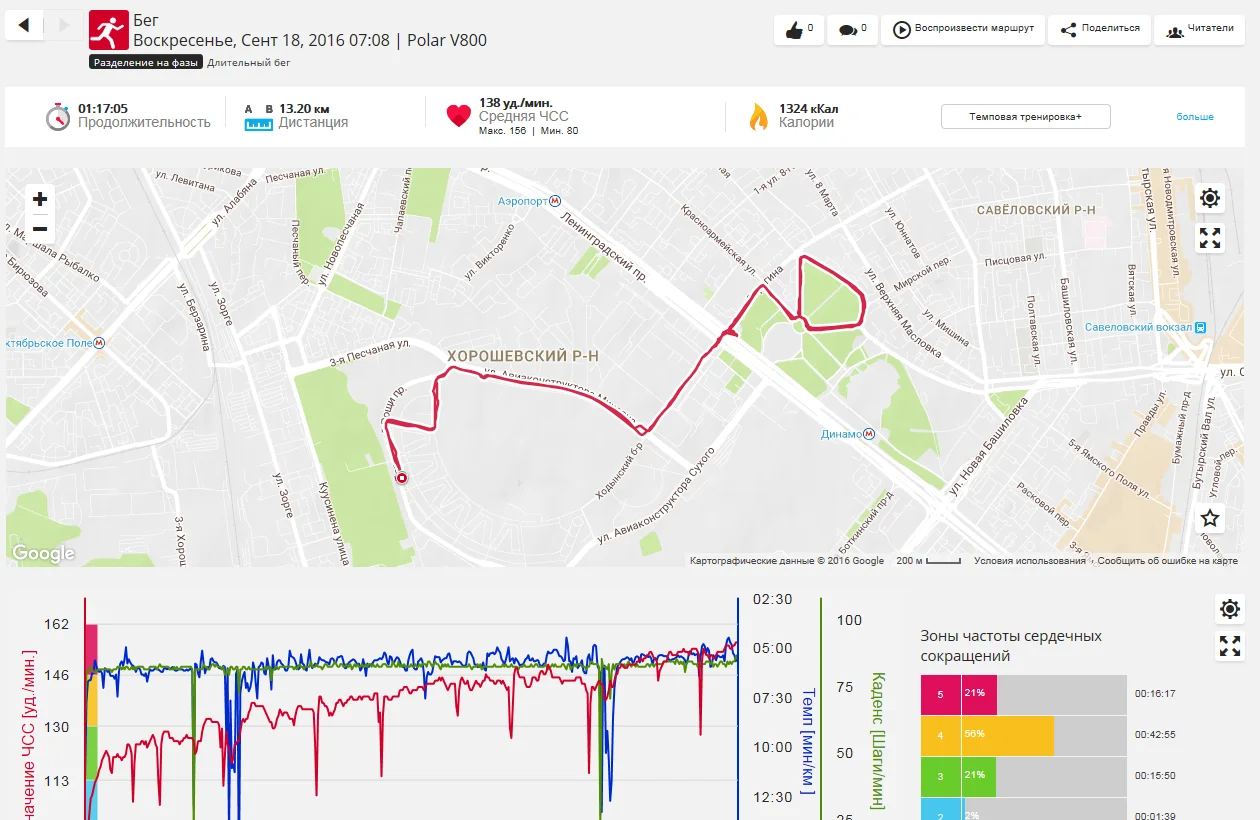1260x820 pixels.
Task: Click the 200 м map scale indicator
Action: coord(928,561)
